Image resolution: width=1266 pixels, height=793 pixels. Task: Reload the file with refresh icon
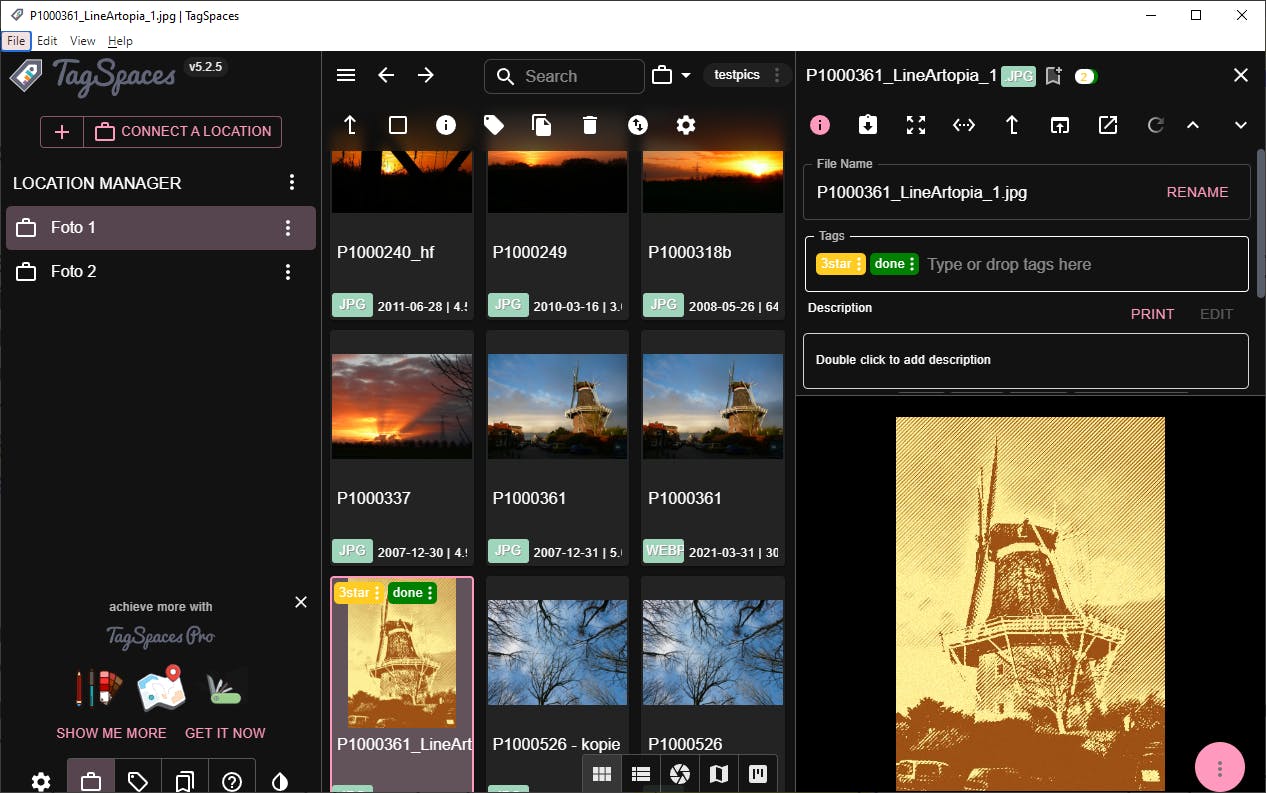click(1155, 125)
